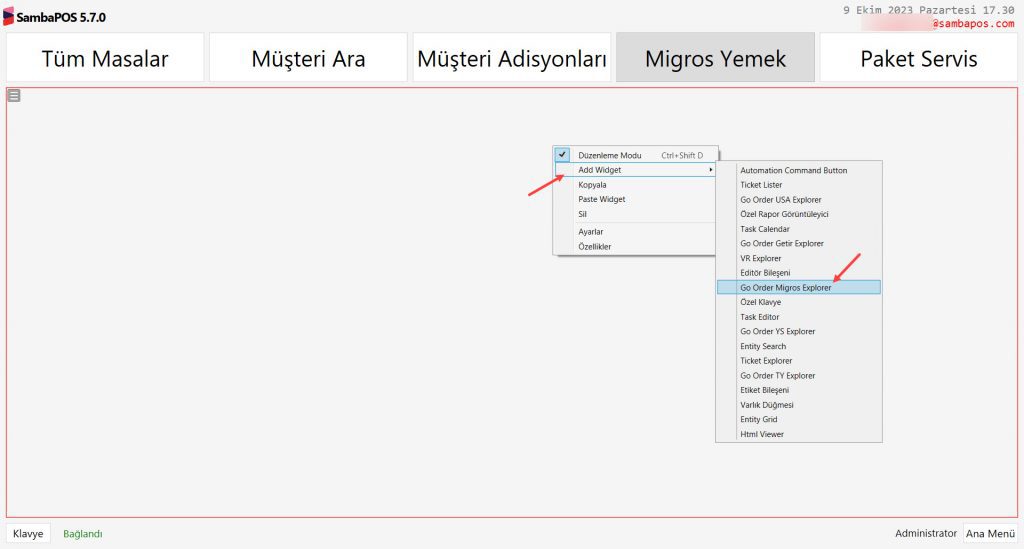Viewport: 1024px width, 549px height.
Task: Click Sil to delete widget
Action: point(583,214)
